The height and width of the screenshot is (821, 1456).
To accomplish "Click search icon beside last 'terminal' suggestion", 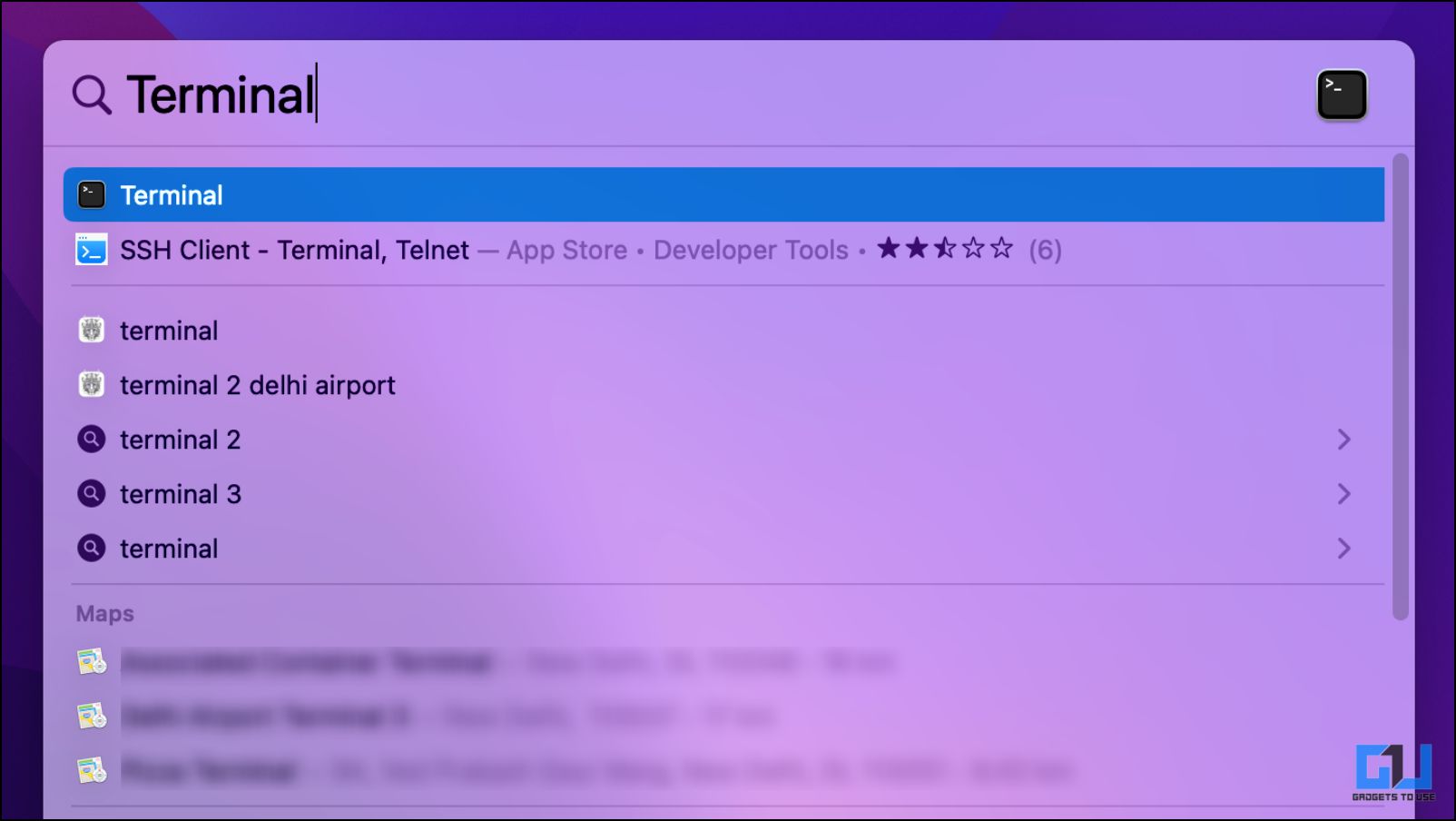I will [92, 549].
